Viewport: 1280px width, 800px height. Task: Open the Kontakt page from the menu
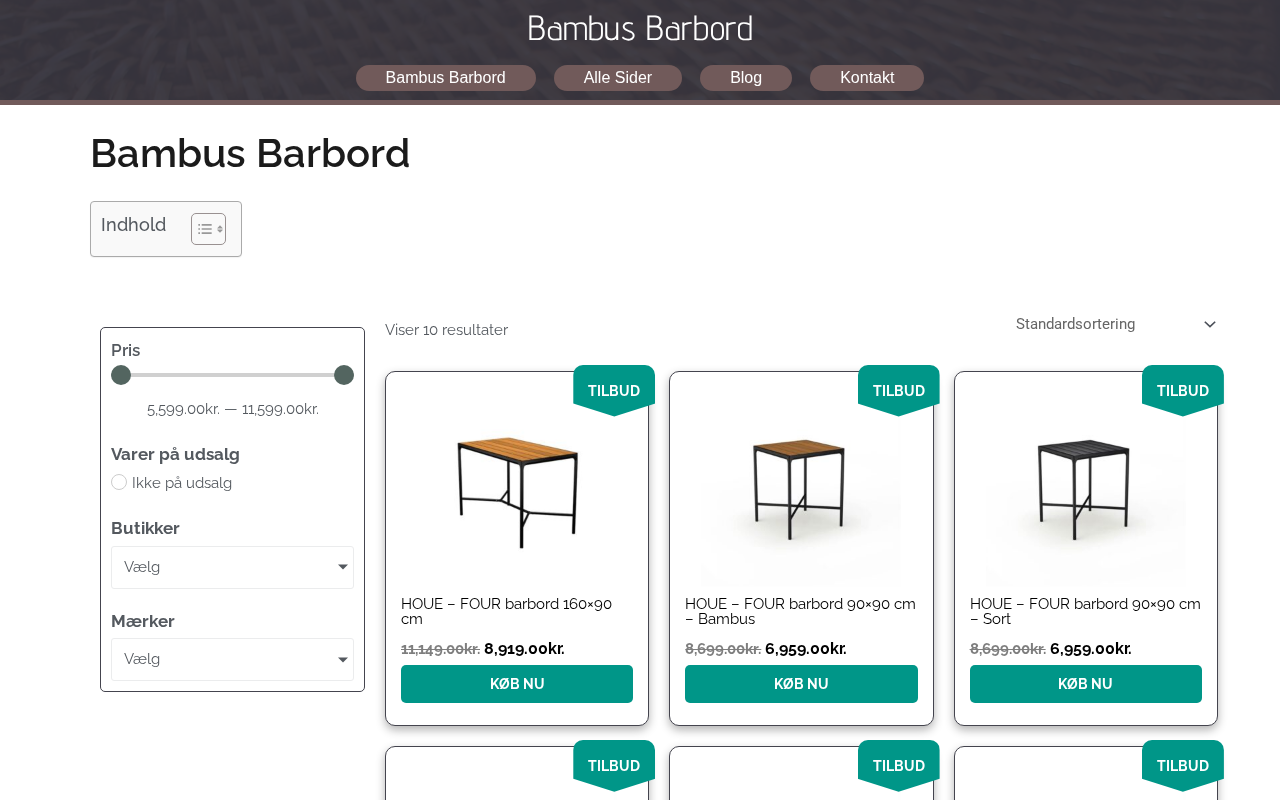coord(867,78)
